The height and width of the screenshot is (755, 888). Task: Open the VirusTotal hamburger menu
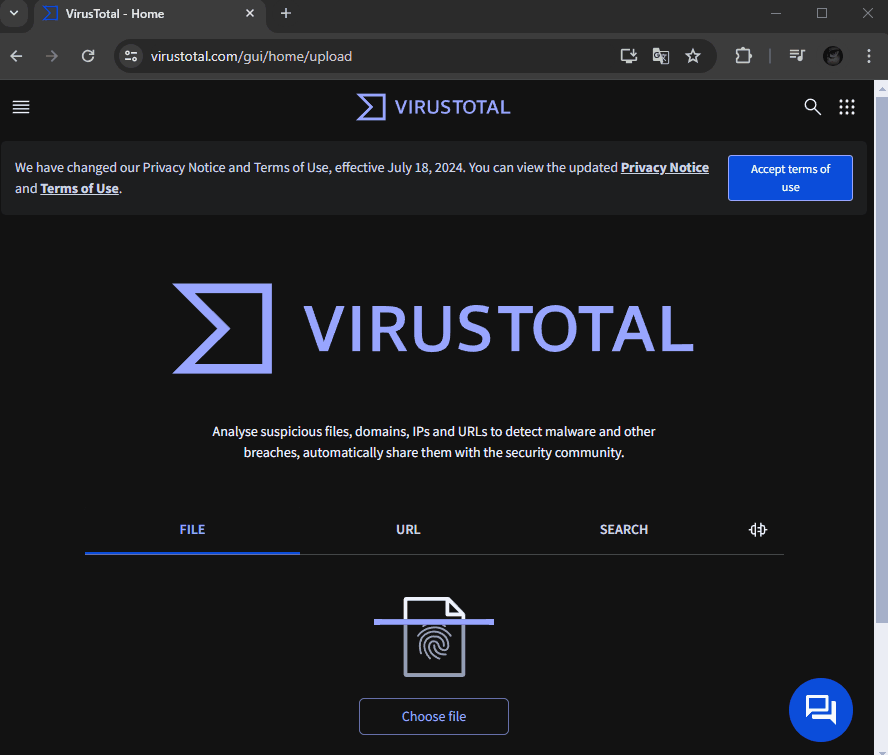[21, 107]
